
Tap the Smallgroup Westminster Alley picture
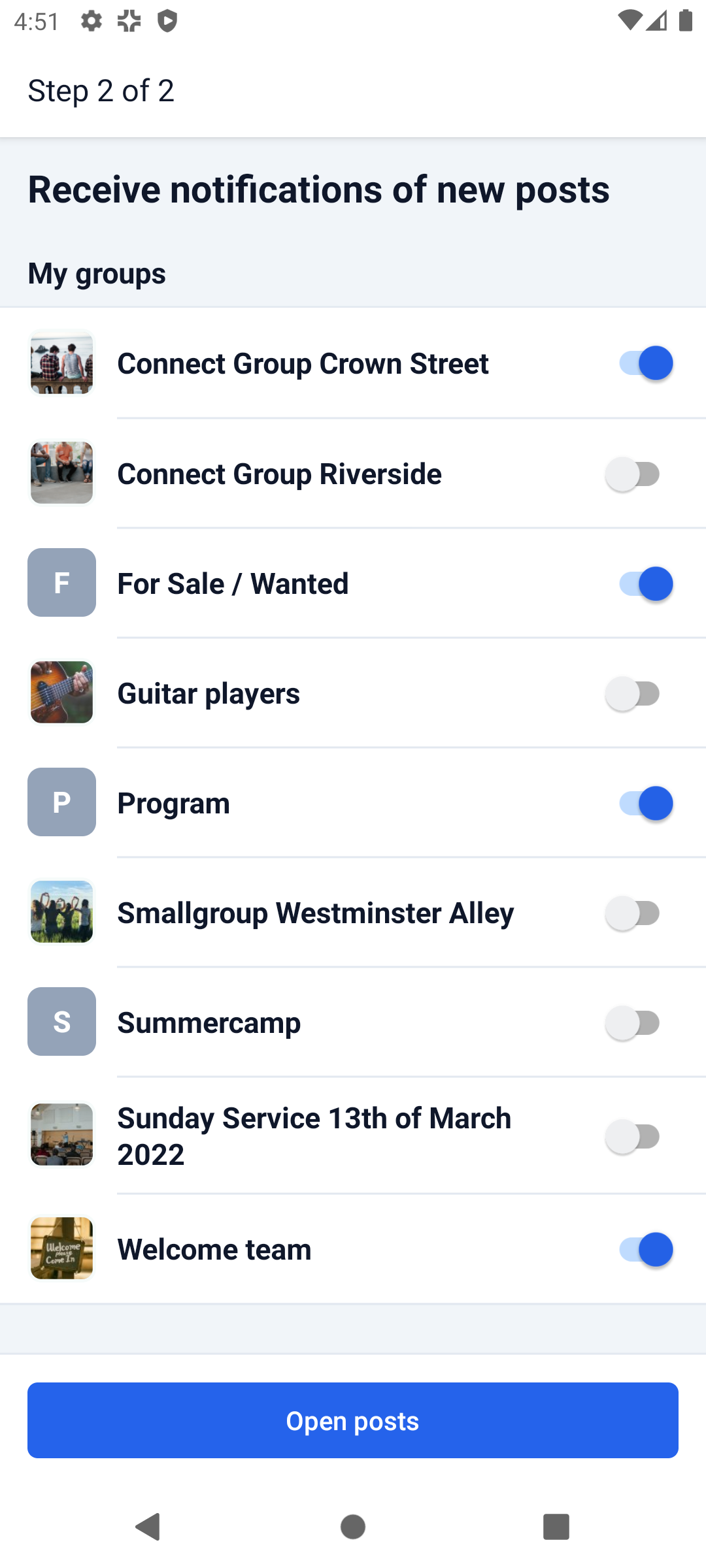pyautogui.click(x=61, y=911)
